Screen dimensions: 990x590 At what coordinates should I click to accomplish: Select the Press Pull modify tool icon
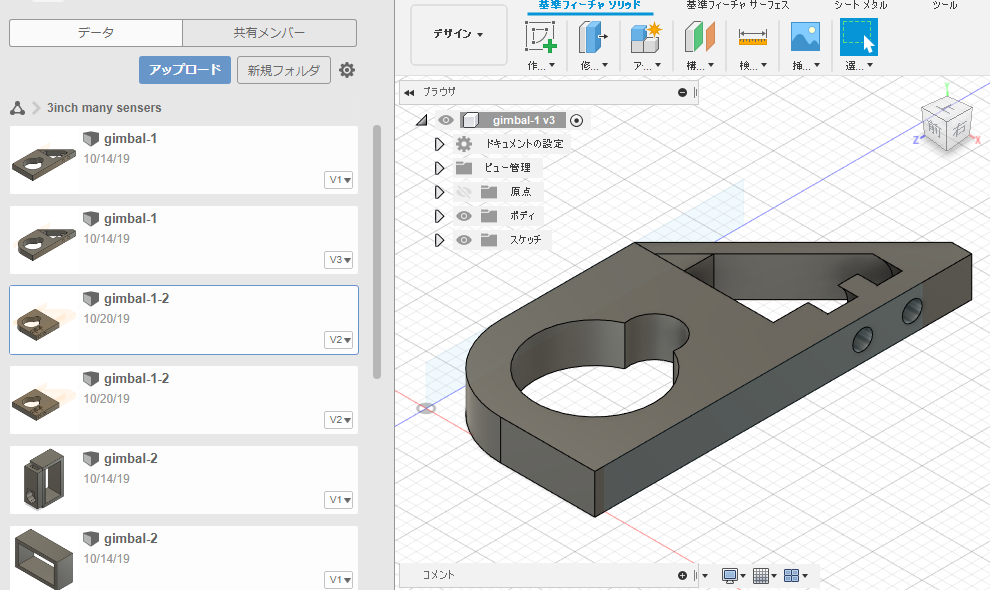pos(593,37)
